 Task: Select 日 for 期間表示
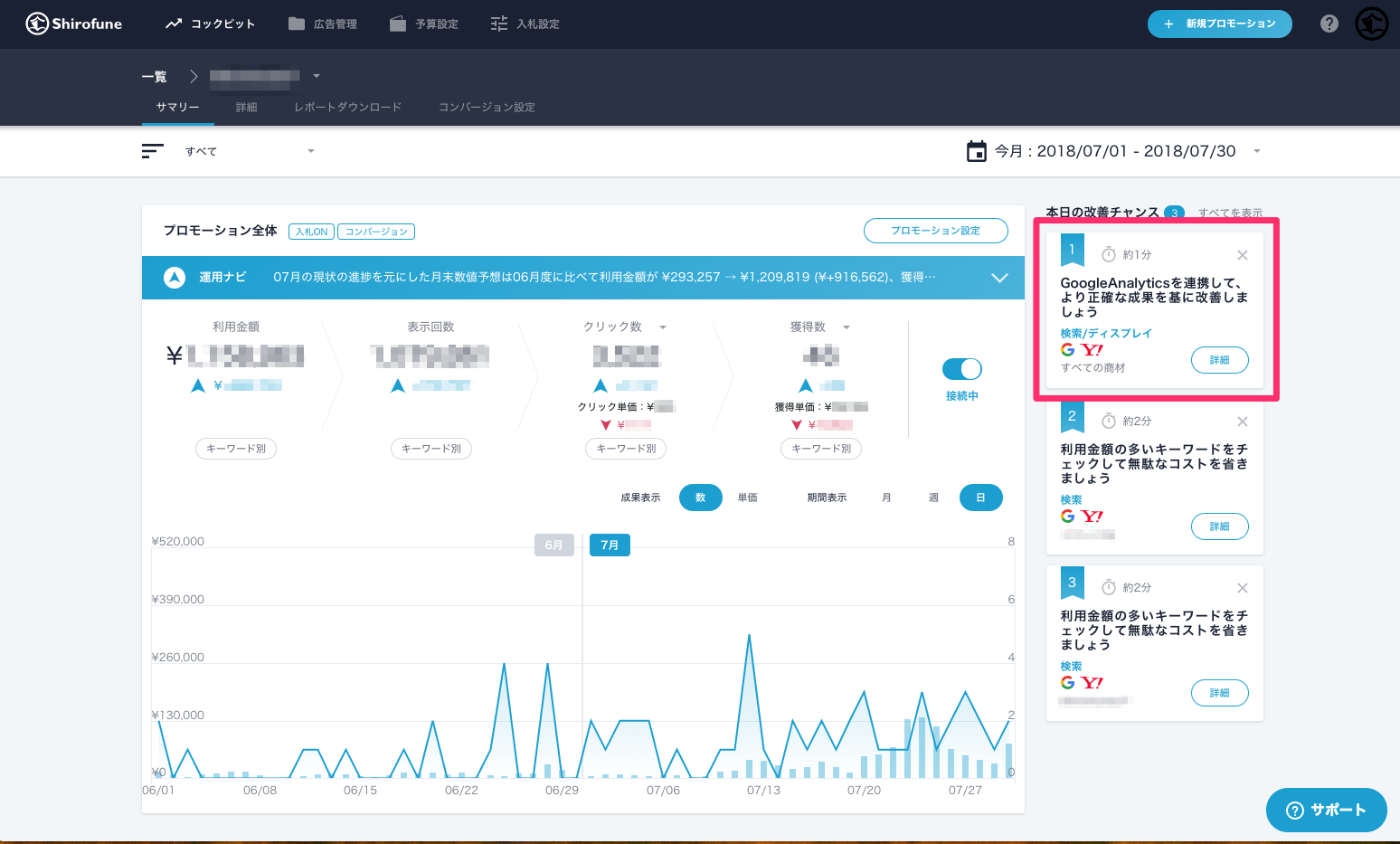click(981, 498)
